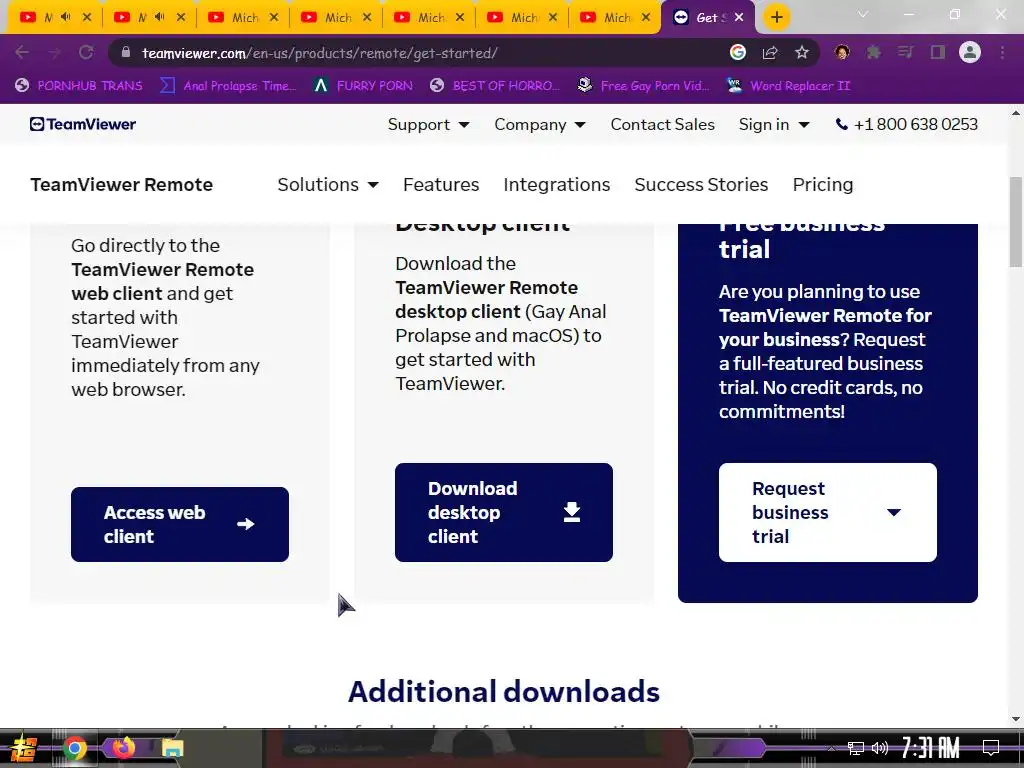This screenshot has width=1024, height=768.
Task: Open File Explorer from the taskbar
Action: click(172, 748)
